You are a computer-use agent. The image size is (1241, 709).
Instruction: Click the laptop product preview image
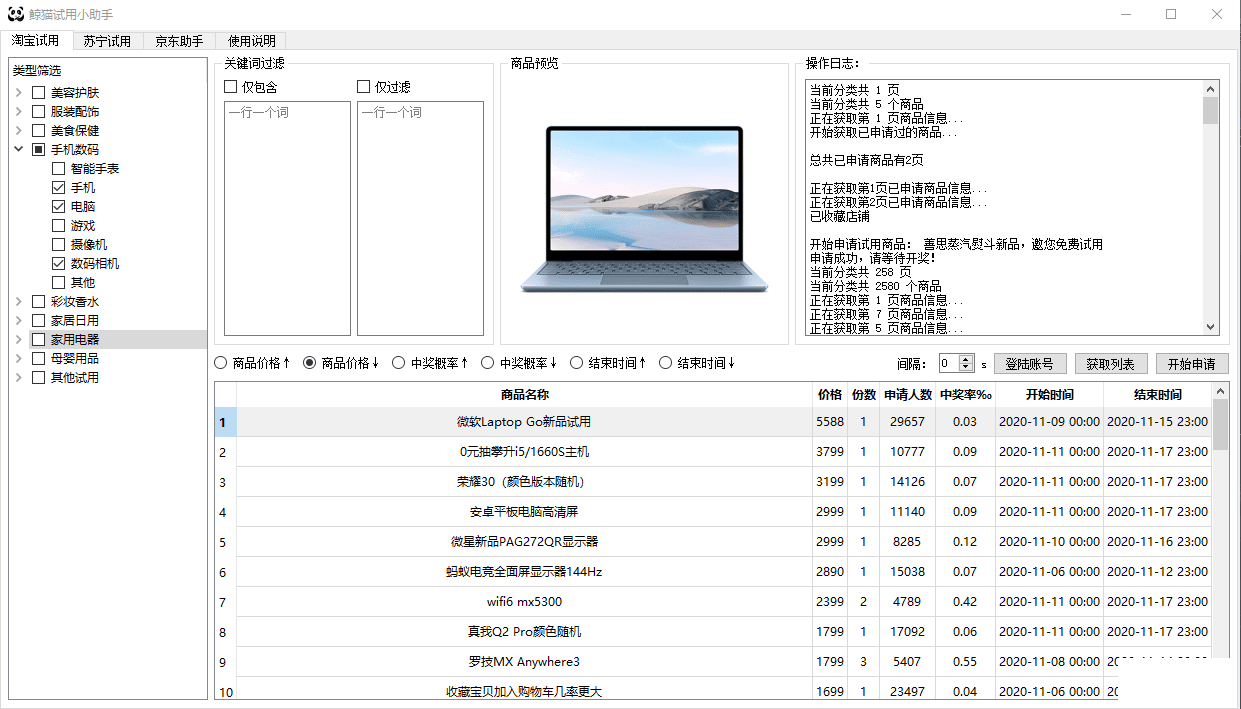click(645, 209)
